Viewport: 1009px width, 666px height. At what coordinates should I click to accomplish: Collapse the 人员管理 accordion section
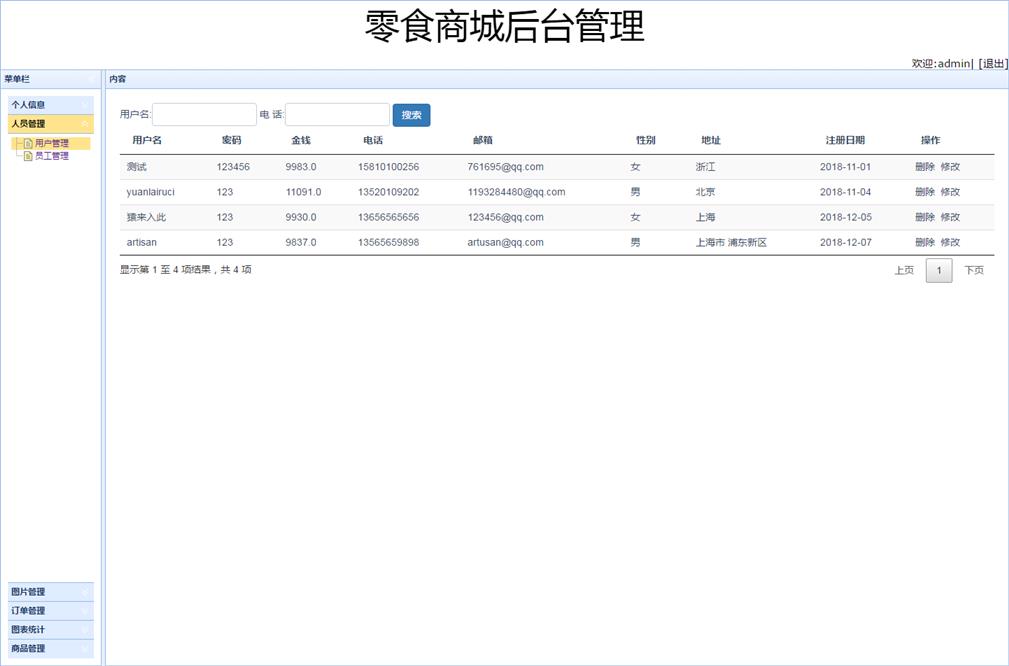click(x=50, y=124)
